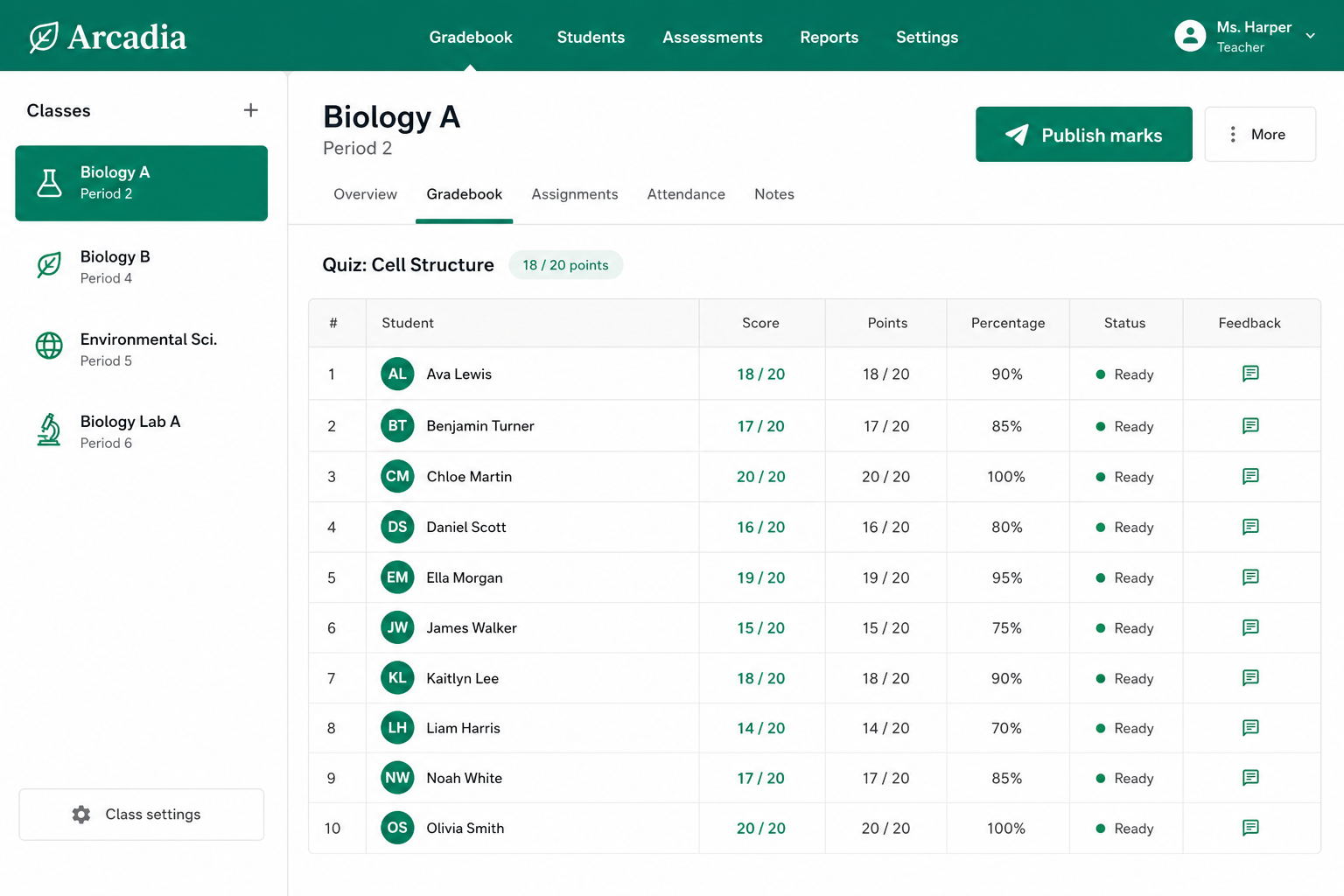Switch to the Notes tab
The width and height of the screenshot is (1344, 896).
pos(774,194)
